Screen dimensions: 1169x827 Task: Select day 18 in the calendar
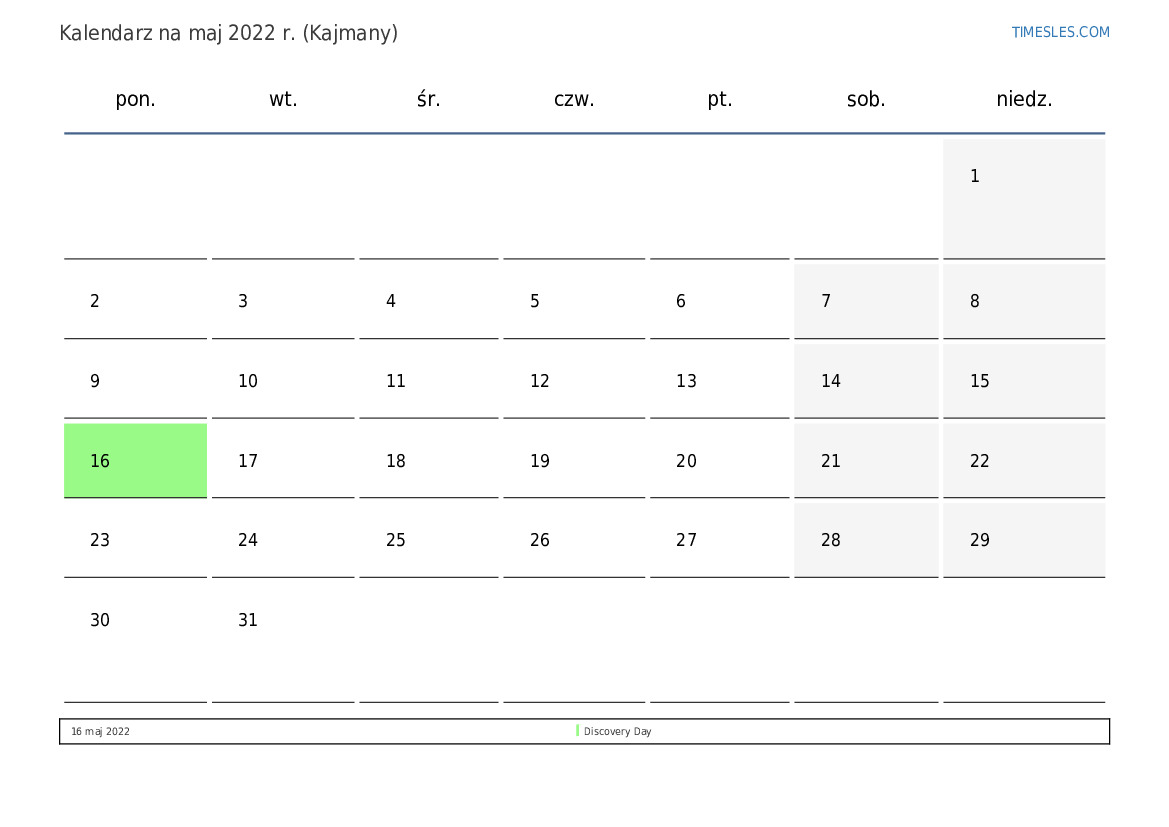428,460
